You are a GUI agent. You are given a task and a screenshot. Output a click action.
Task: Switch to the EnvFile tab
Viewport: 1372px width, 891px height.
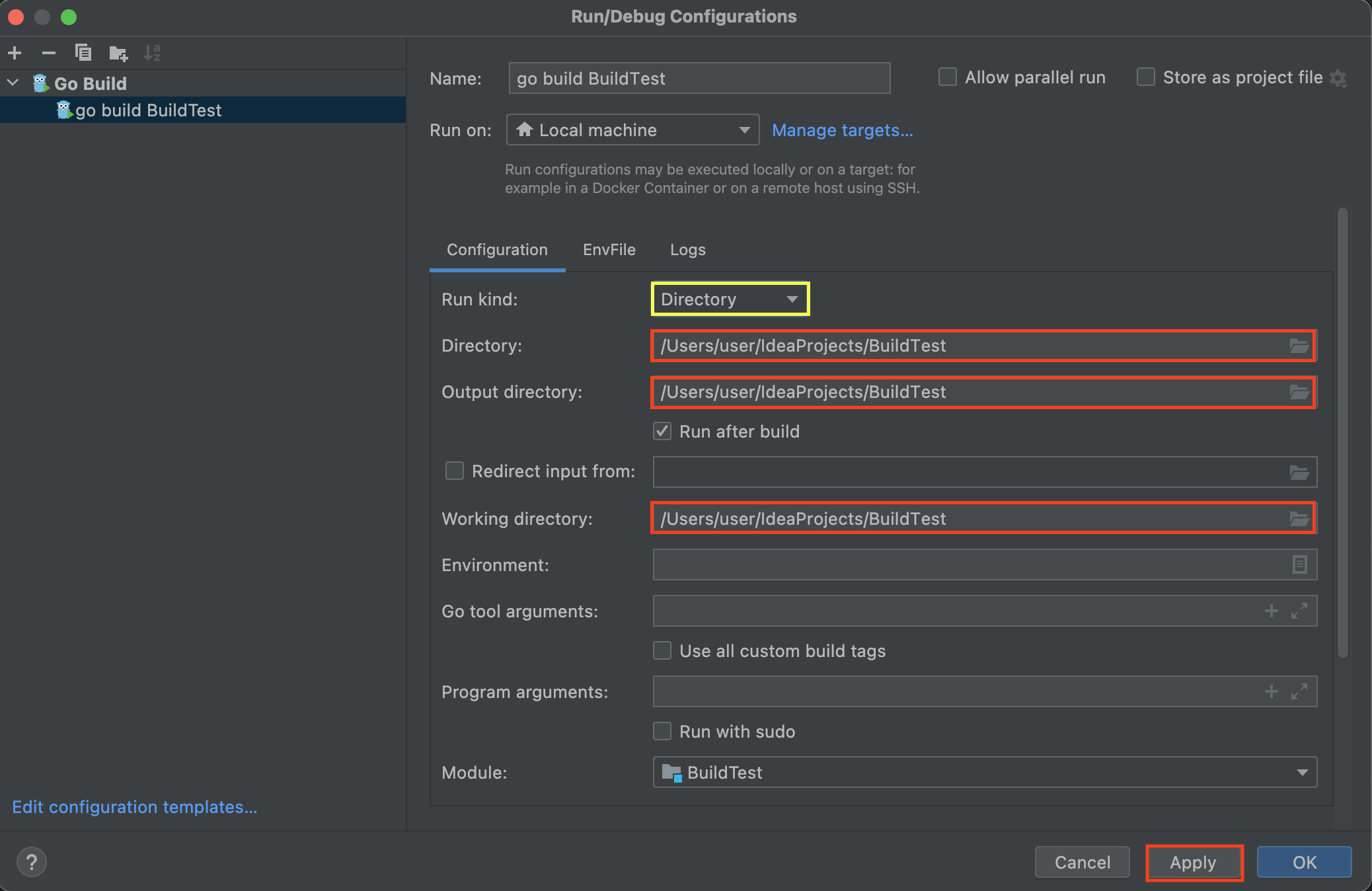coord(609,250)
